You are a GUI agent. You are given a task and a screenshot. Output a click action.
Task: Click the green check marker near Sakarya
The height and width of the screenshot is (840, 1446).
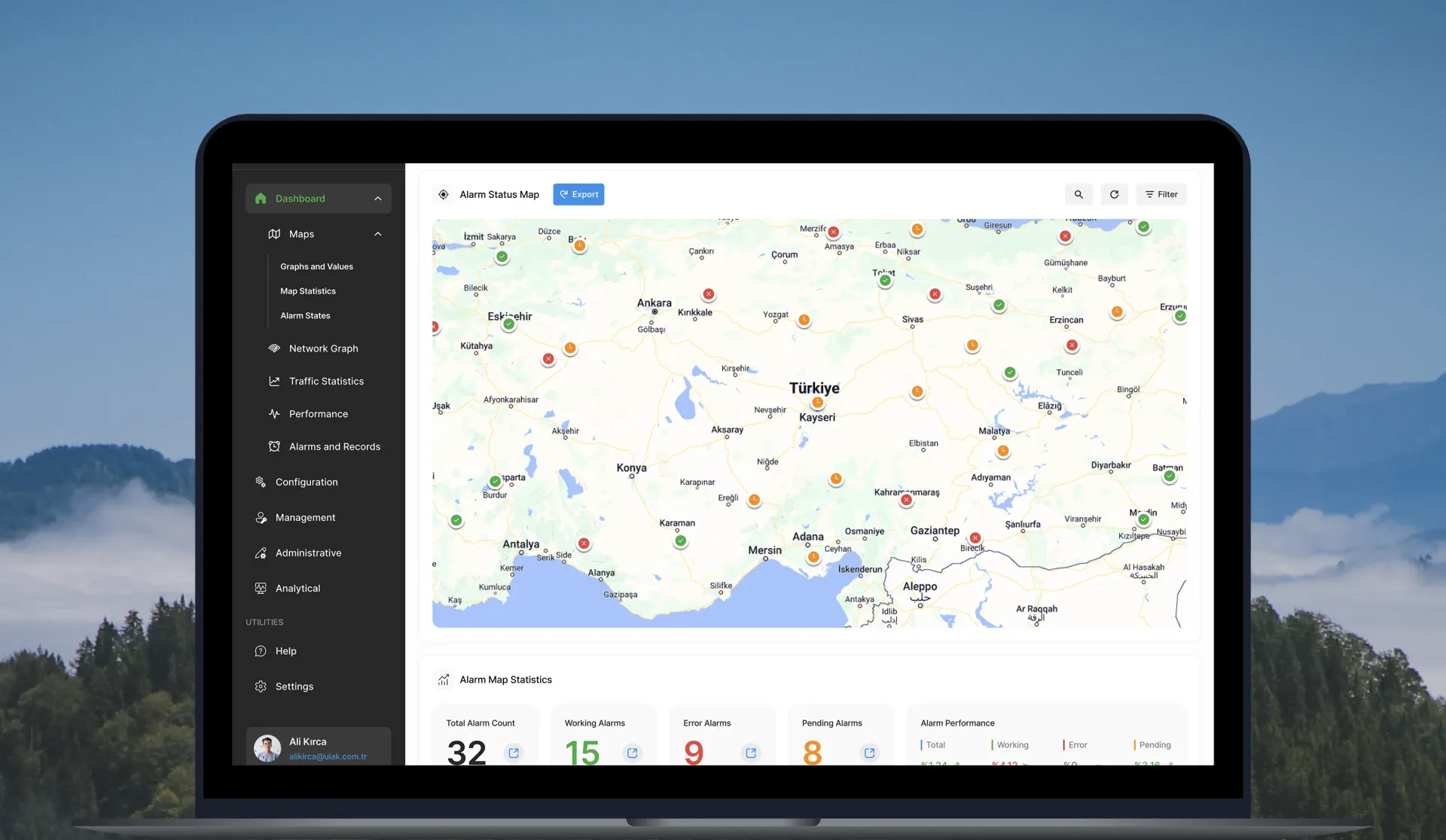[502, 257]
